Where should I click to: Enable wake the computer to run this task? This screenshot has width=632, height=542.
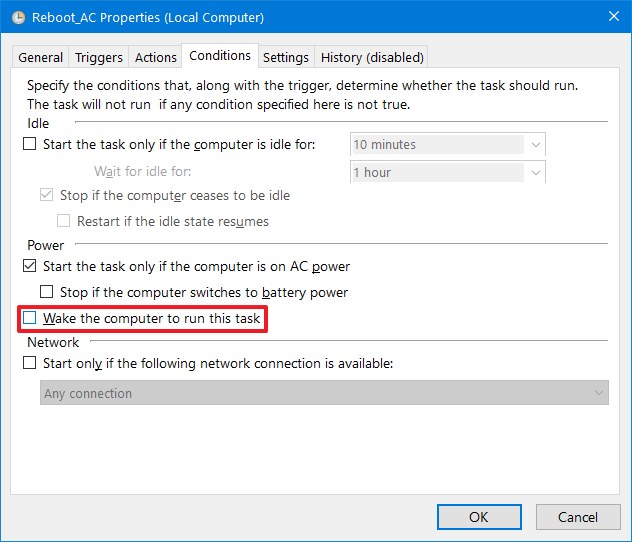point(30,319)
